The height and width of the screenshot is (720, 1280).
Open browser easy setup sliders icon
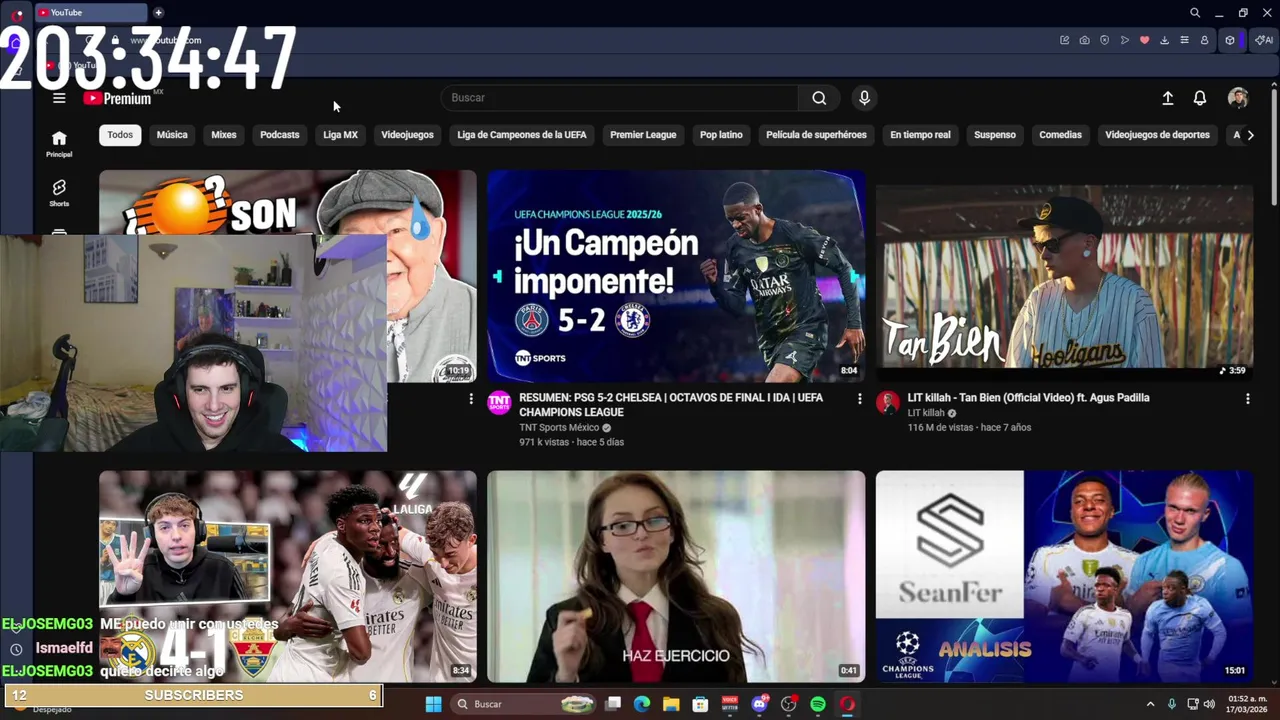1184,40
